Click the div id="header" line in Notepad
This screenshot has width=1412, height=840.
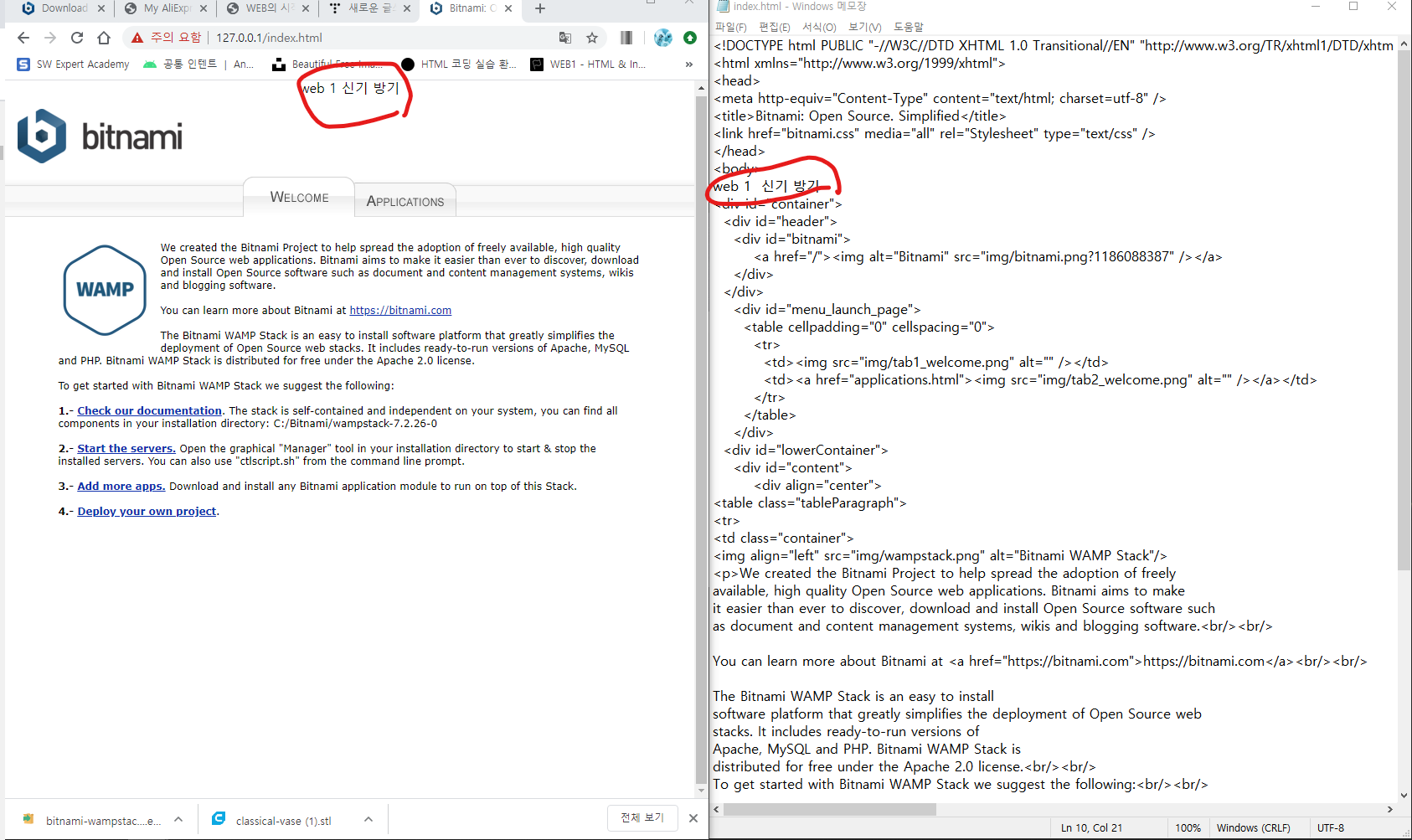tap(781, 222)
